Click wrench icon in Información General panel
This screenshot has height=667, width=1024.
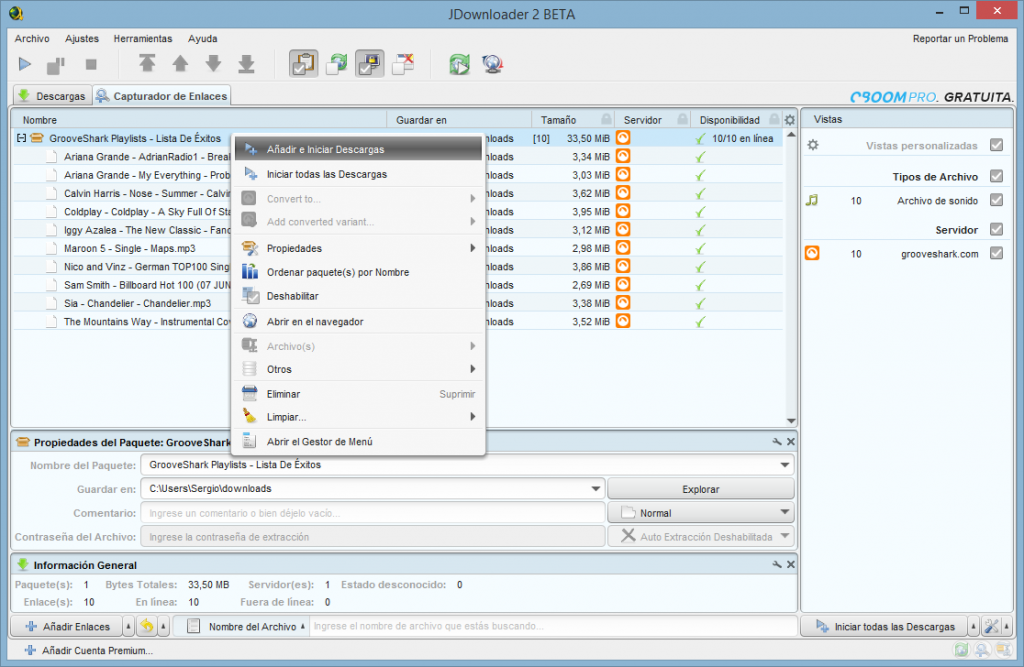pyautogui.click(x=777, y=564)
